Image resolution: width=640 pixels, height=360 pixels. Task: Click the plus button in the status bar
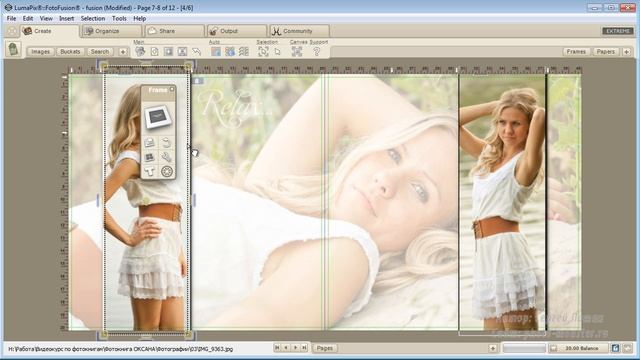[493, 348]
